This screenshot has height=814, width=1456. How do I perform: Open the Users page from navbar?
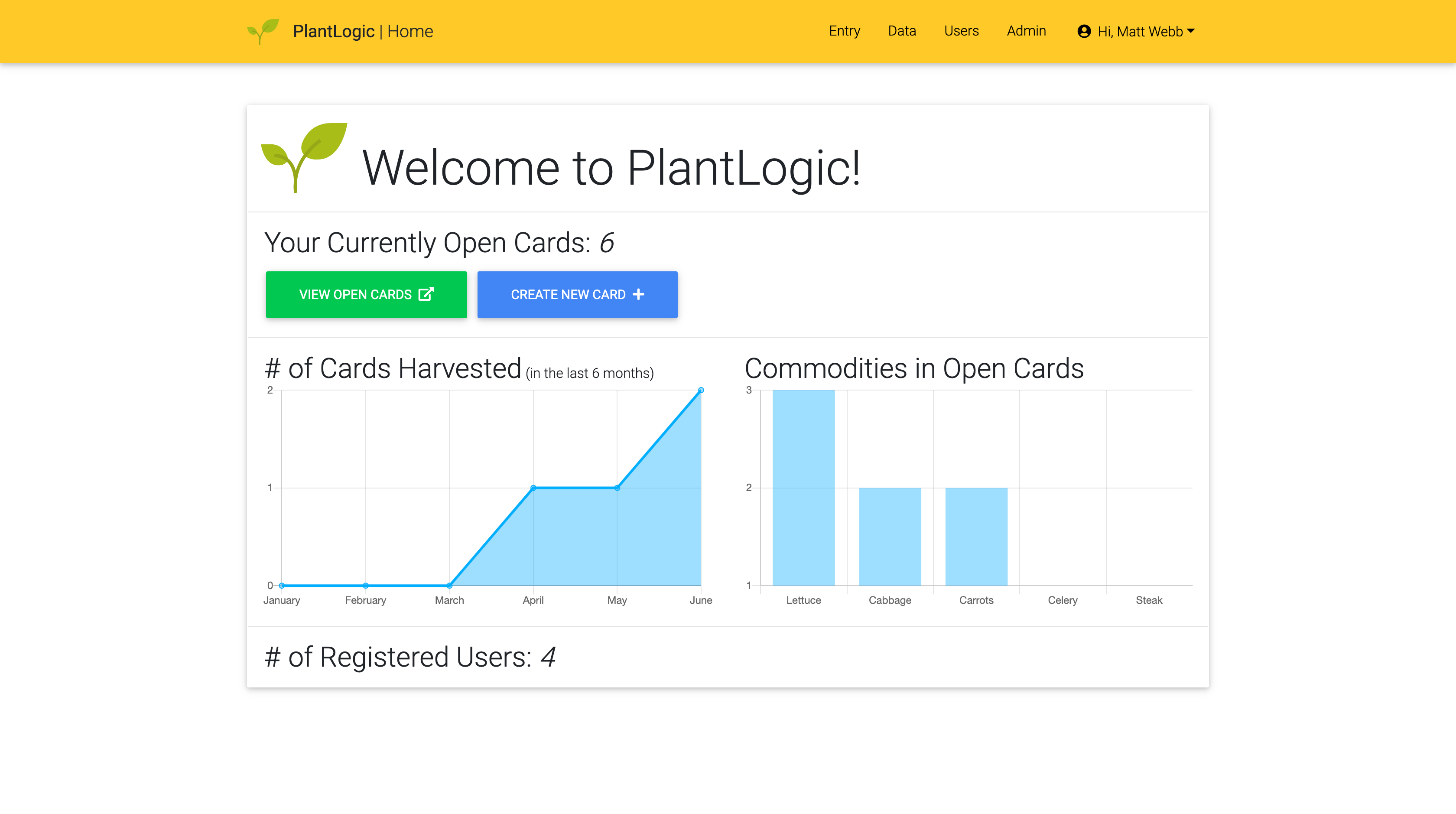pyautogui.click(x=961, y=31)
